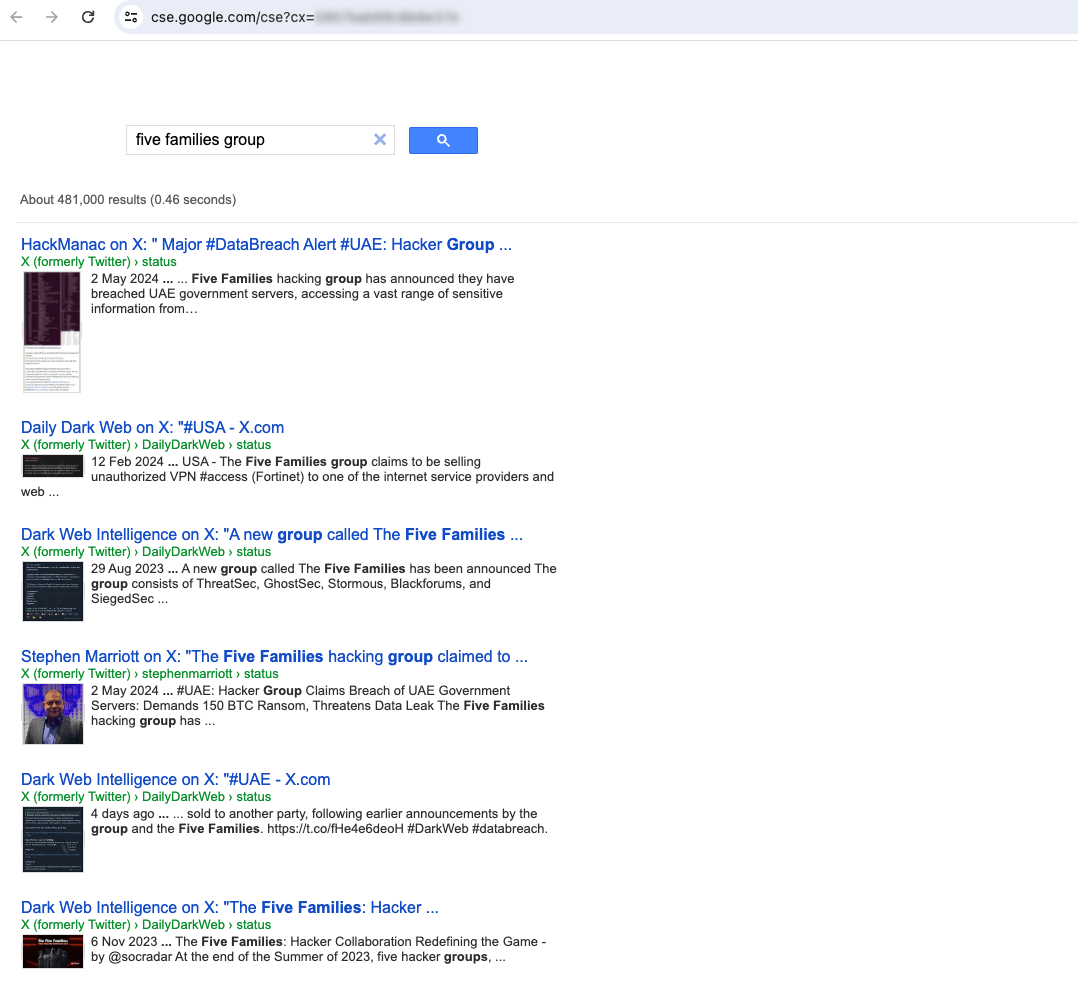
Task: Open HackManac Major #DataBreach Alert result
Action: [x=266, y=244]
